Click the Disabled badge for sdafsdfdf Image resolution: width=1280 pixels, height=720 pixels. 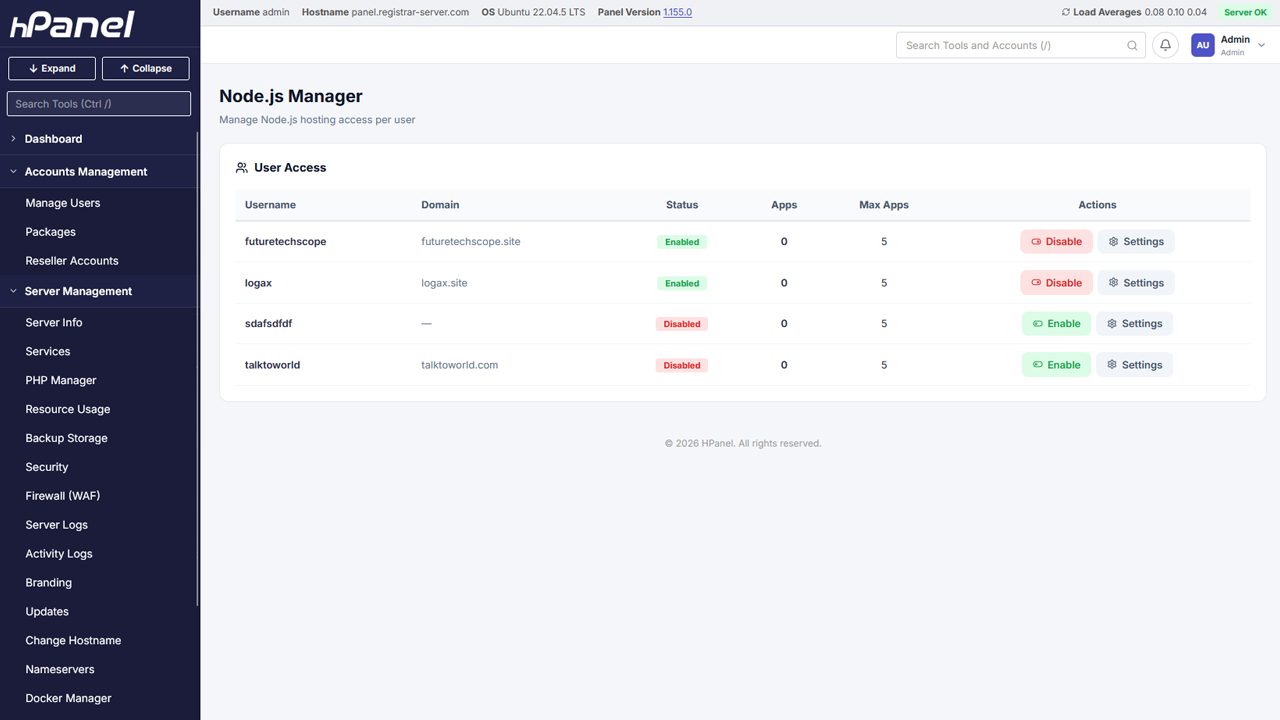point(682,324)
